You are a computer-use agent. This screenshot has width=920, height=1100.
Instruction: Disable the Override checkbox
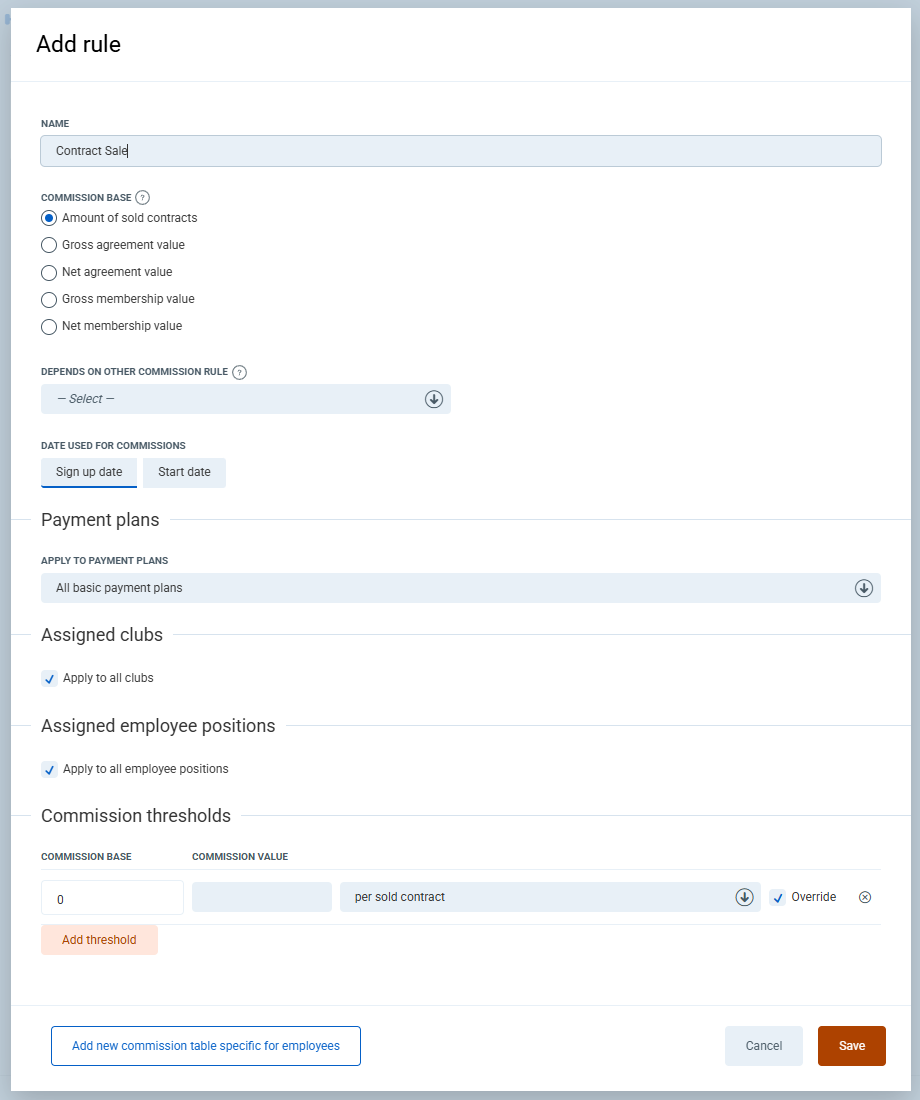pyautogui.click(x=778, y=898)
